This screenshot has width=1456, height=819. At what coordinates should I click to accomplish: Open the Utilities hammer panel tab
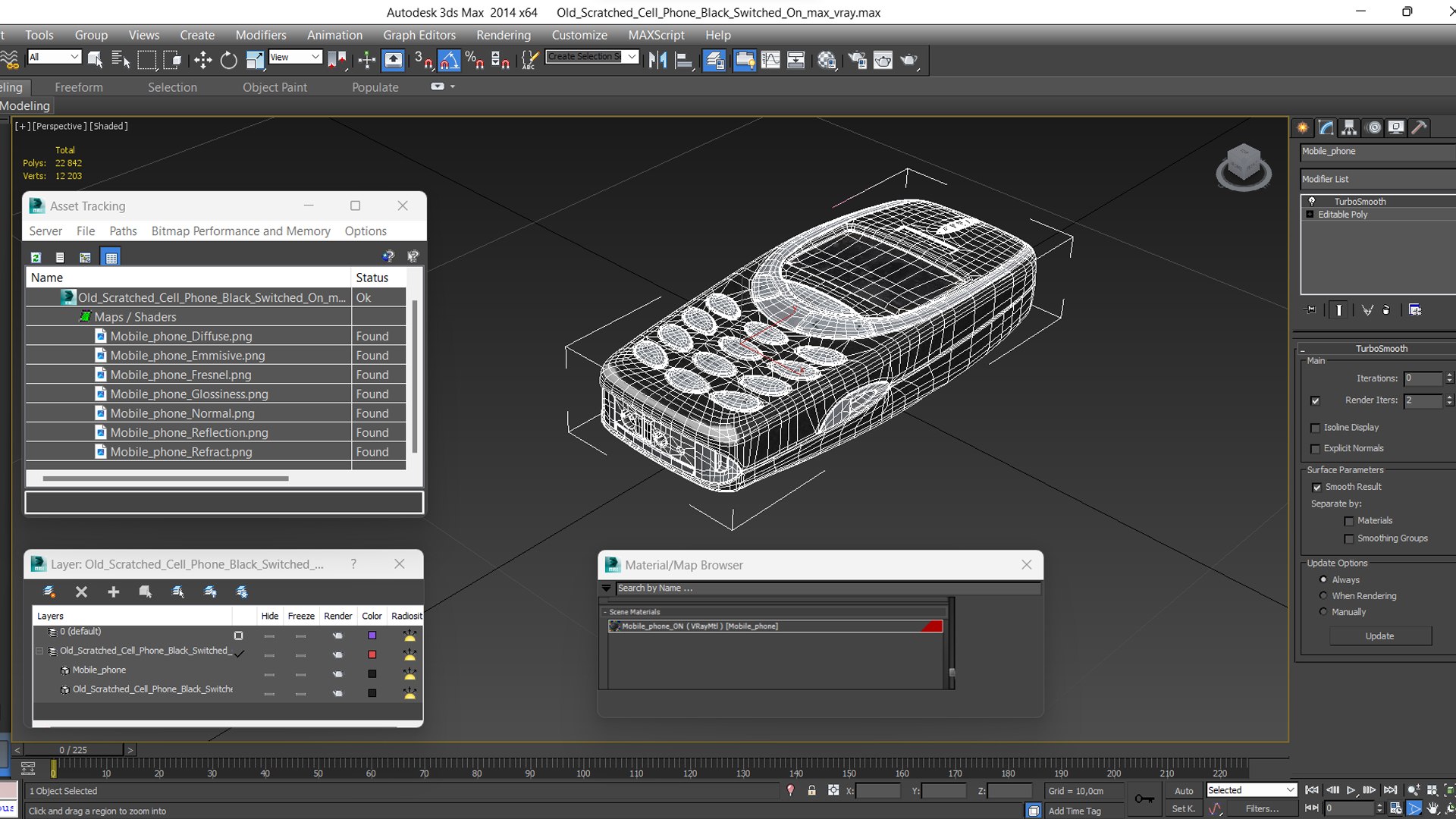[1419, 127]
